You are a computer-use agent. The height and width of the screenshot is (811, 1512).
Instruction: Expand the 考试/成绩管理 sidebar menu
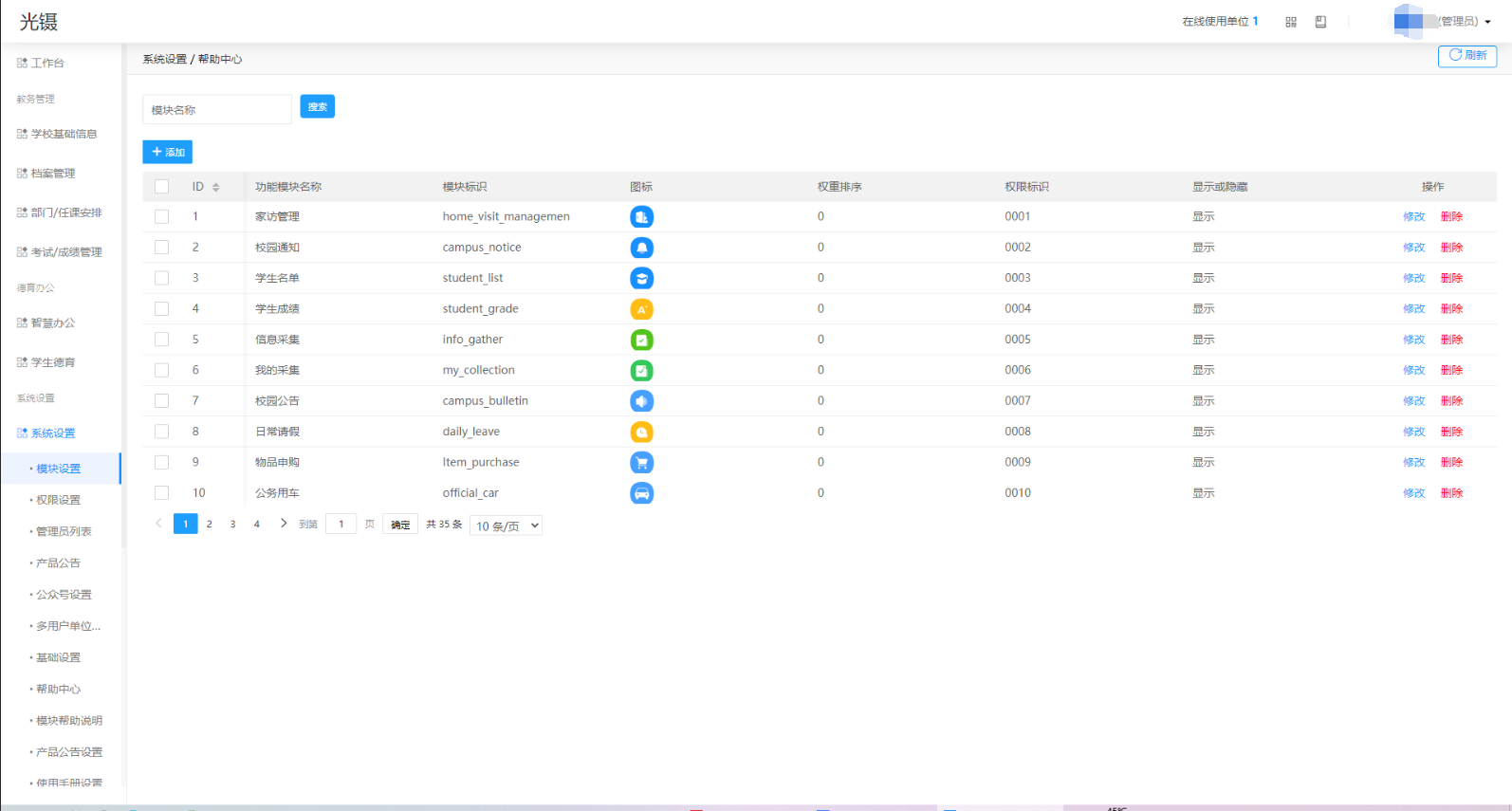61,252
